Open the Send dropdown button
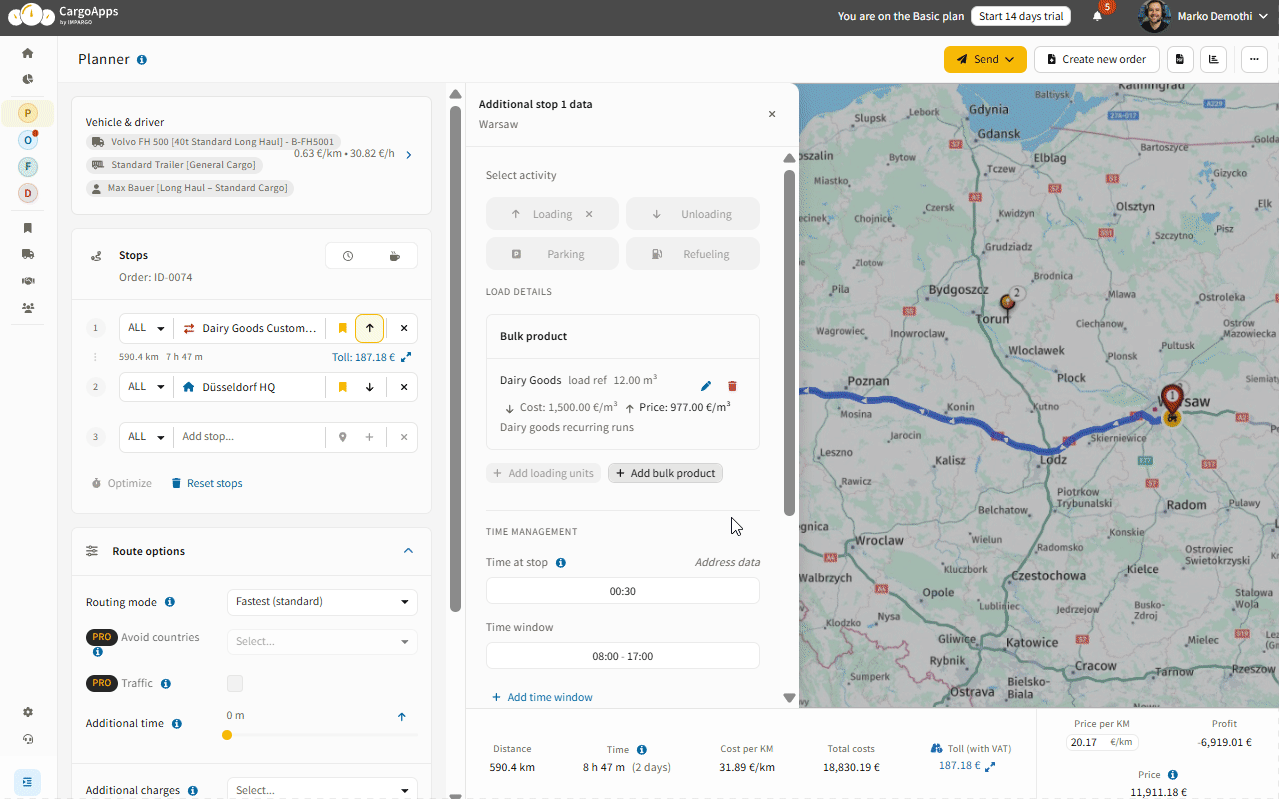 tap(985, 59)
